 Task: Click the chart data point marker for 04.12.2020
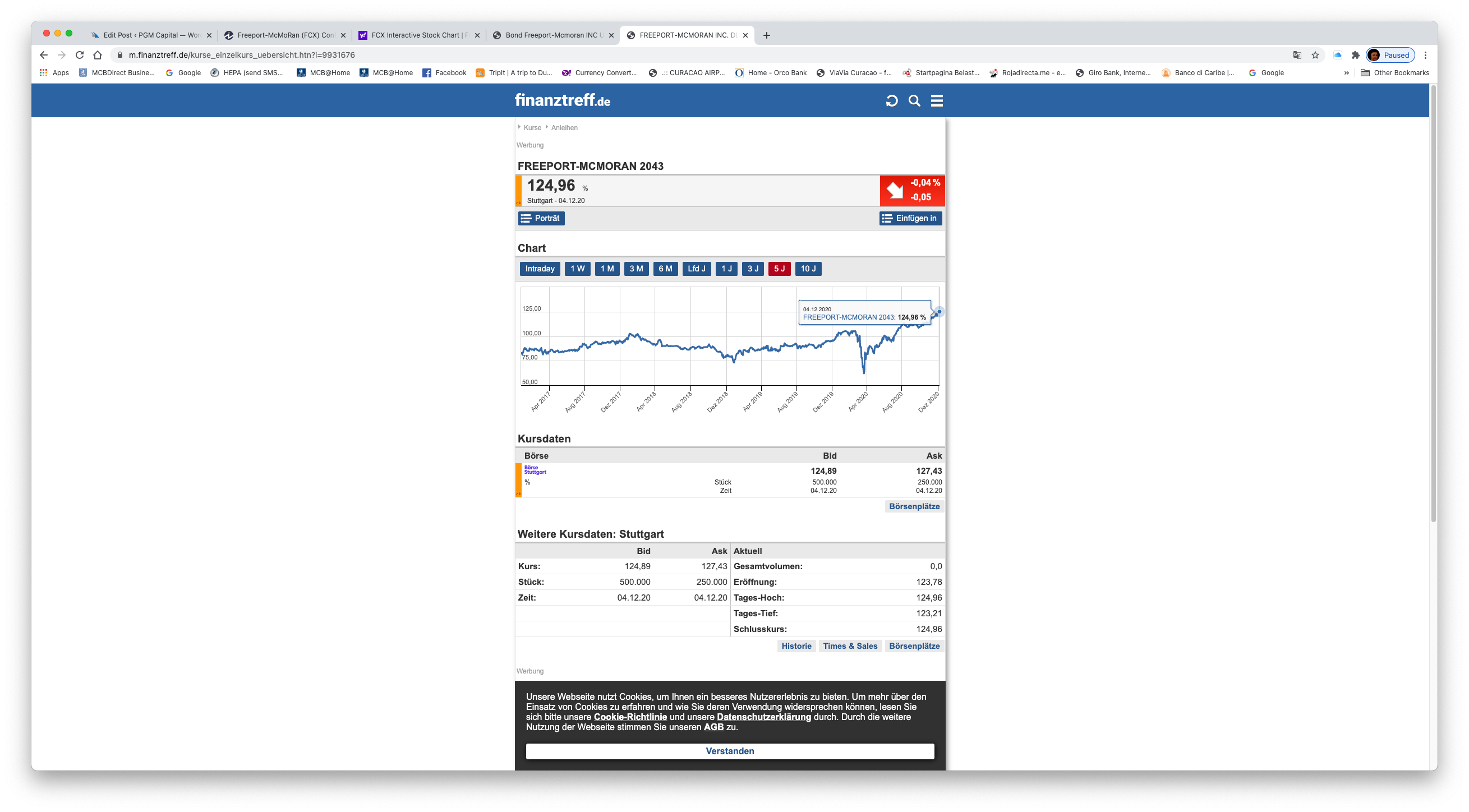938,312
